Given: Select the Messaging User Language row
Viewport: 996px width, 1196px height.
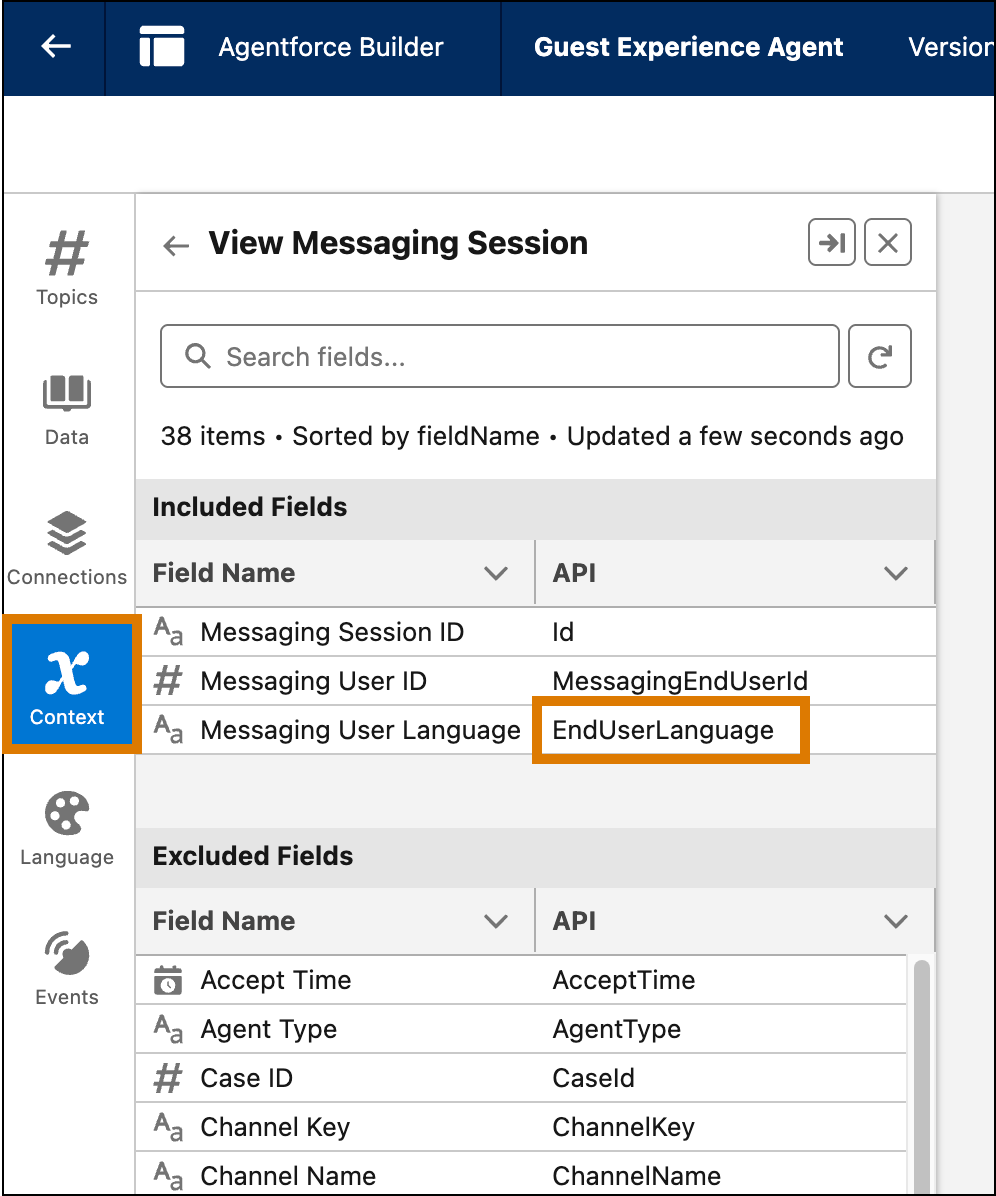Looking at the screenshot, I should [x=535, y=729].
